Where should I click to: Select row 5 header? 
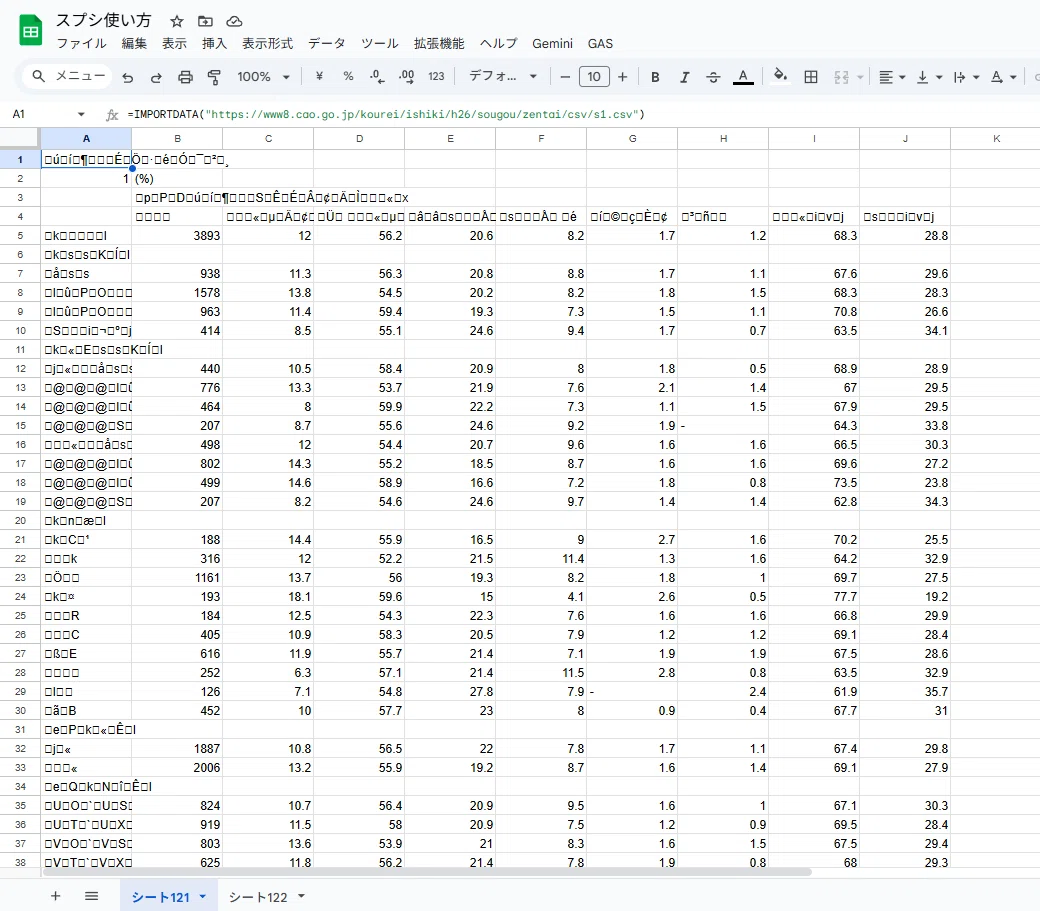(20, 235)
